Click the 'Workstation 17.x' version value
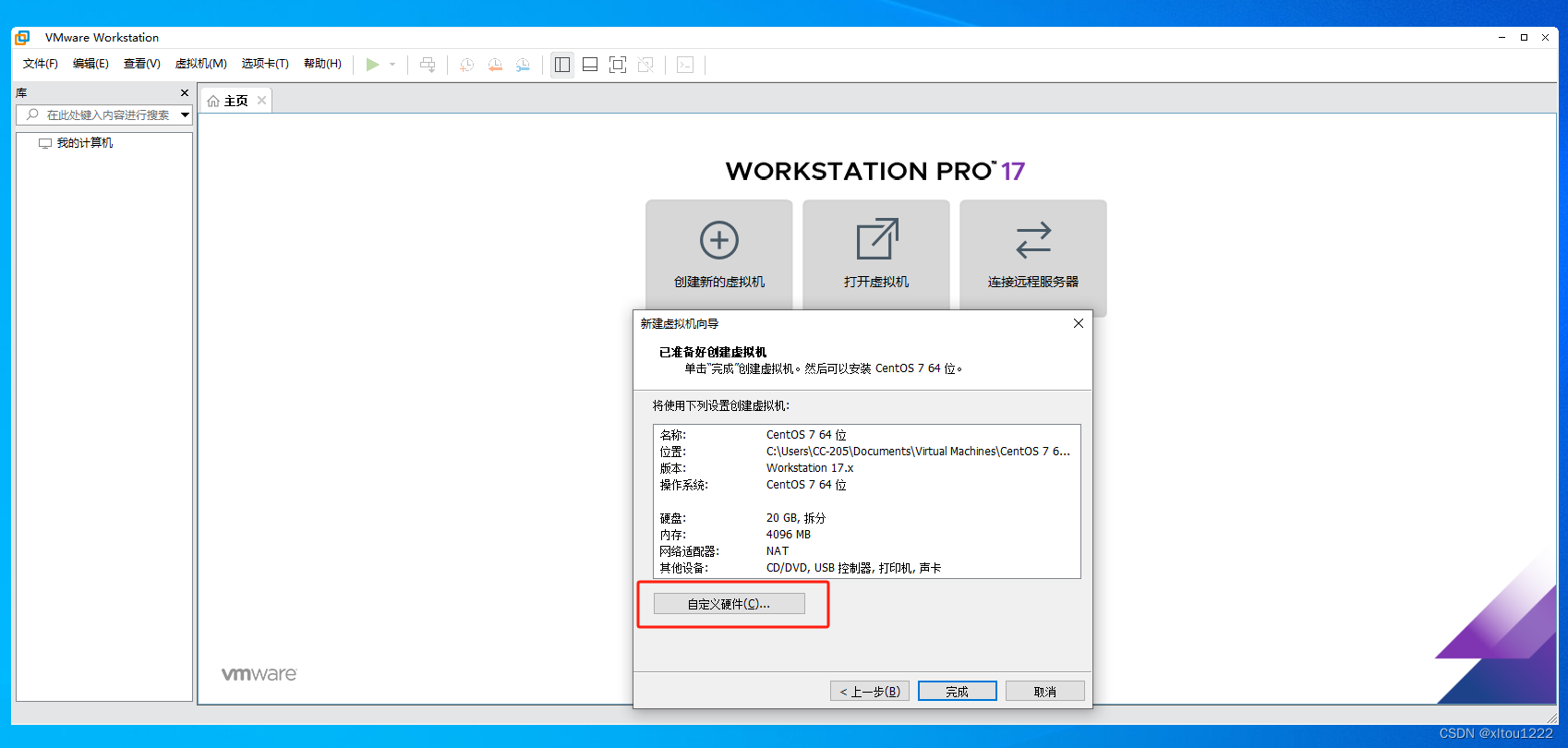The image size is (1568, 748). pos(810,468)
